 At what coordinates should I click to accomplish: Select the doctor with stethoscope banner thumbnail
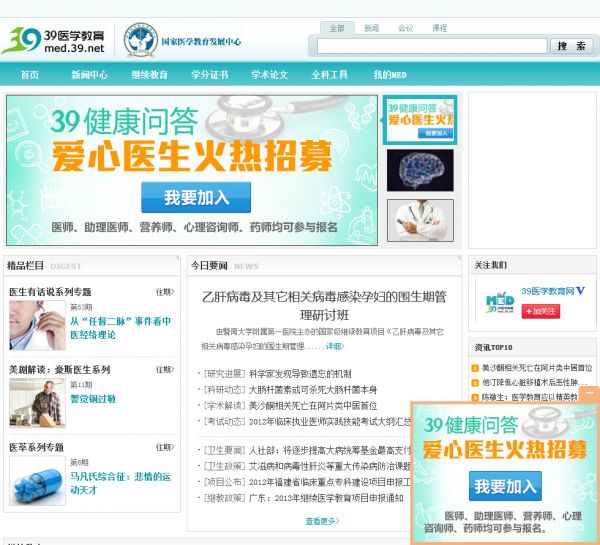click(420, 220)
